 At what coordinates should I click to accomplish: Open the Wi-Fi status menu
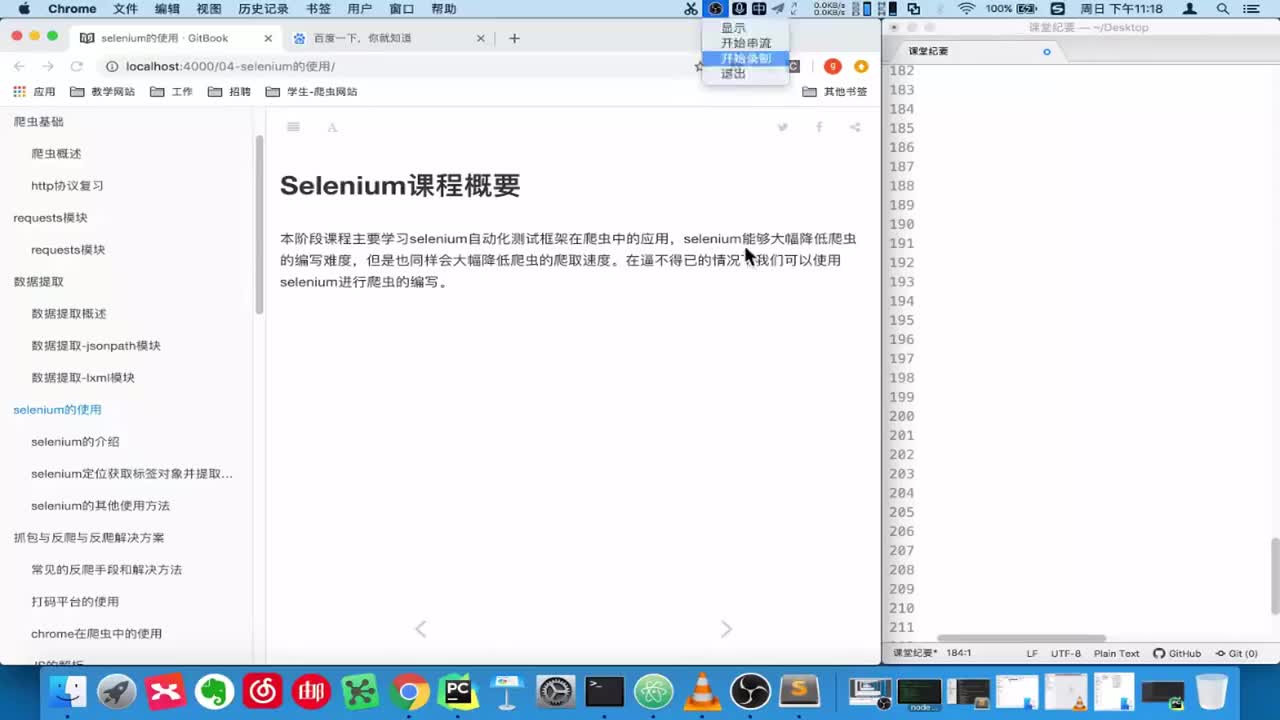pos(965,9)
